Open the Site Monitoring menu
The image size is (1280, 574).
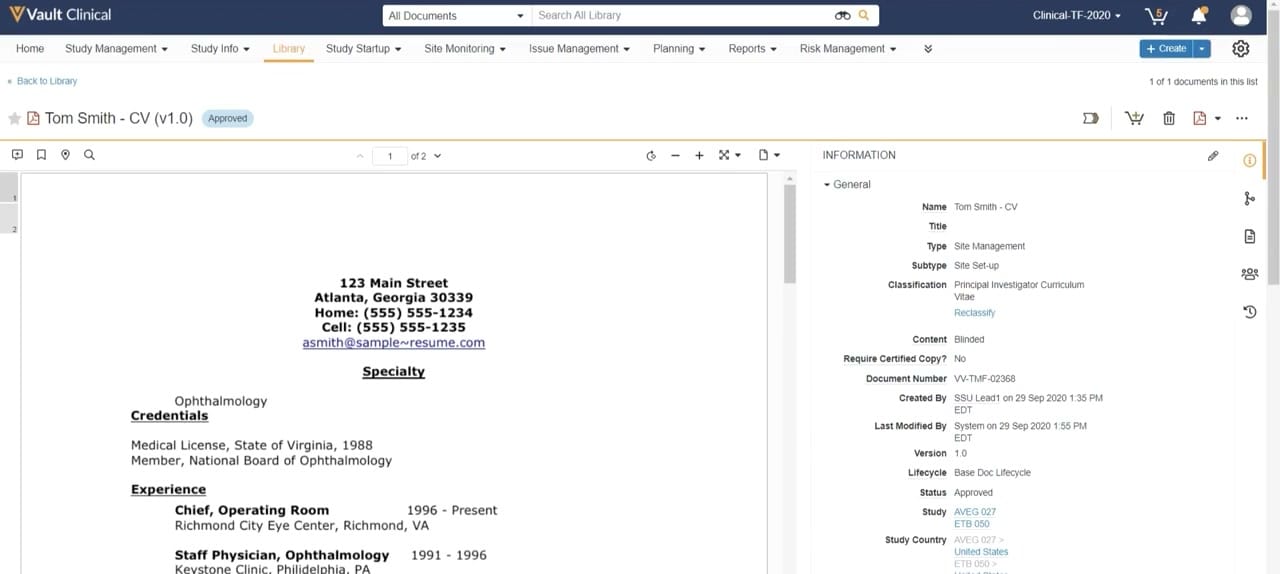(x=465, y=48)
